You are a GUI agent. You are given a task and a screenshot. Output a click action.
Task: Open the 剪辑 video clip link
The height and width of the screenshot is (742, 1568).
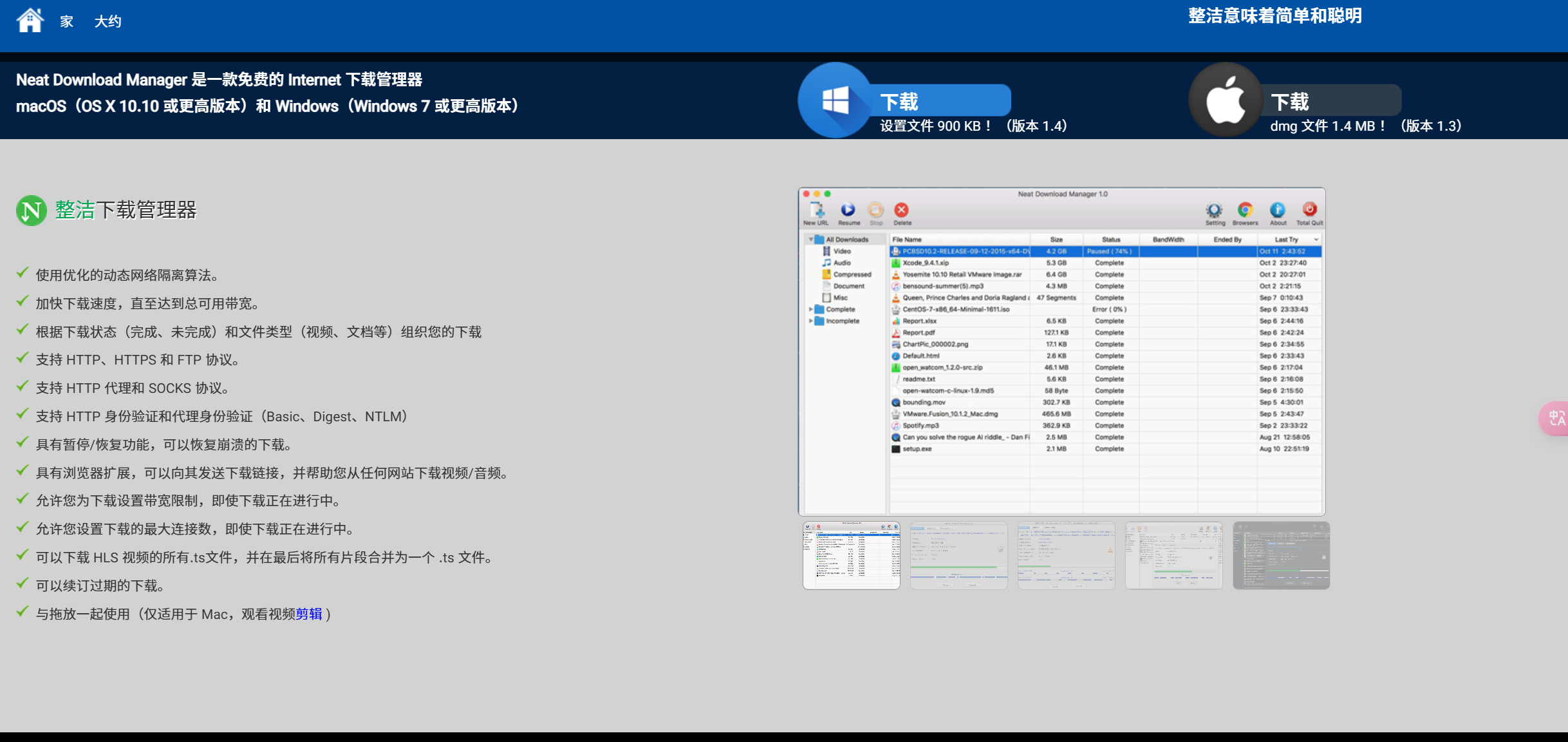click(x=309, y=614)
